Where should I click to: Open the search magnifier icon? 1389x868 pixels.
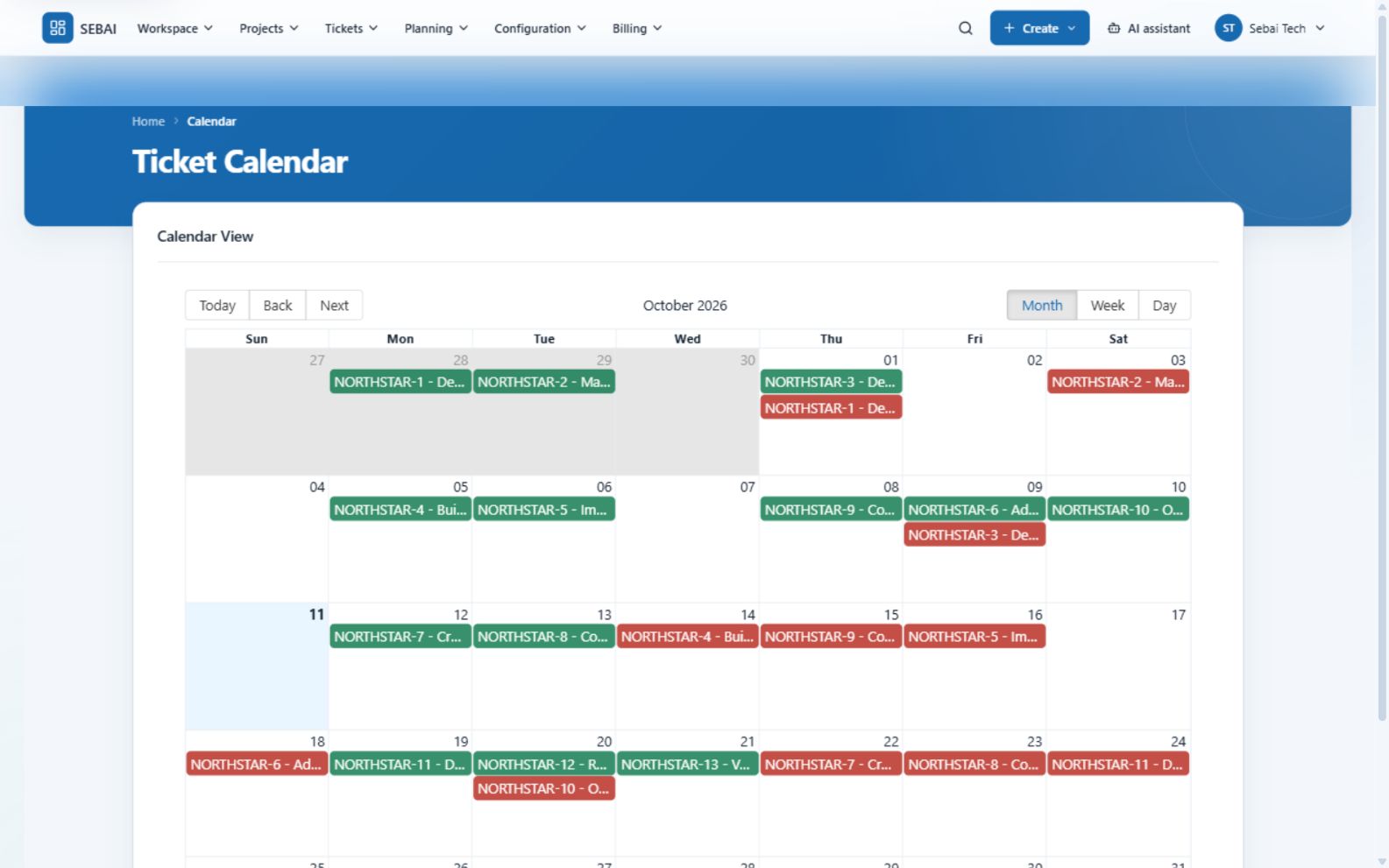[x=965, y=28]
